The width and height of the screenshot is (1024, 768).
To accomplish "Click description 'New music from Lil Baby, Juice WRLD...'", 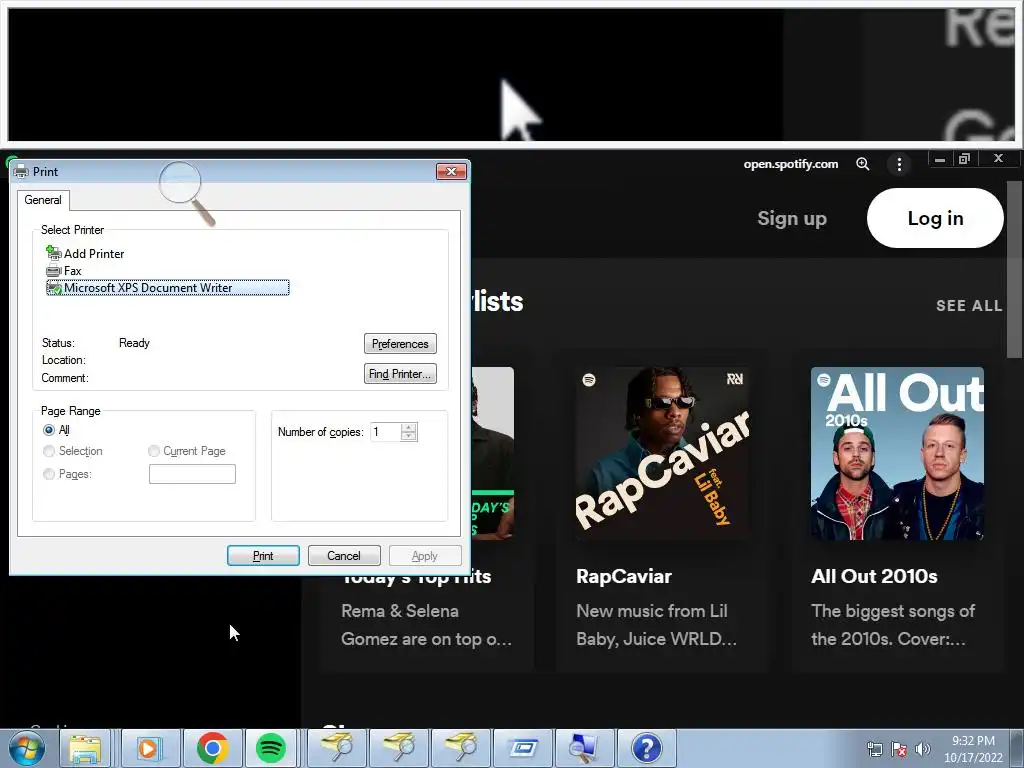I will 656,625.
